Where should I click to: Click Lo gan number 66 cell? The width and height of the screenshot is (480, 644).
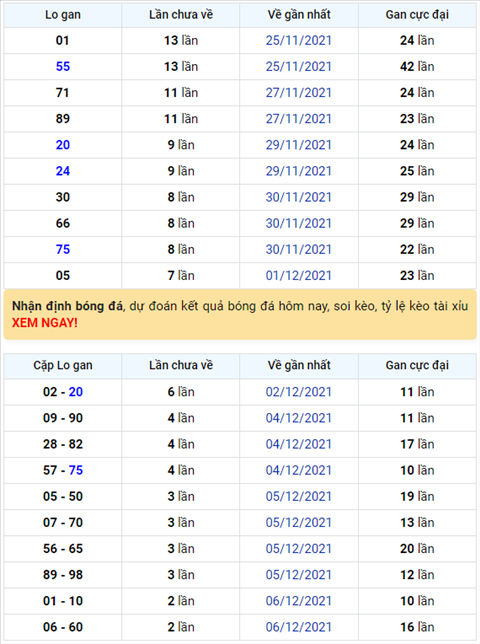(63, 223)
